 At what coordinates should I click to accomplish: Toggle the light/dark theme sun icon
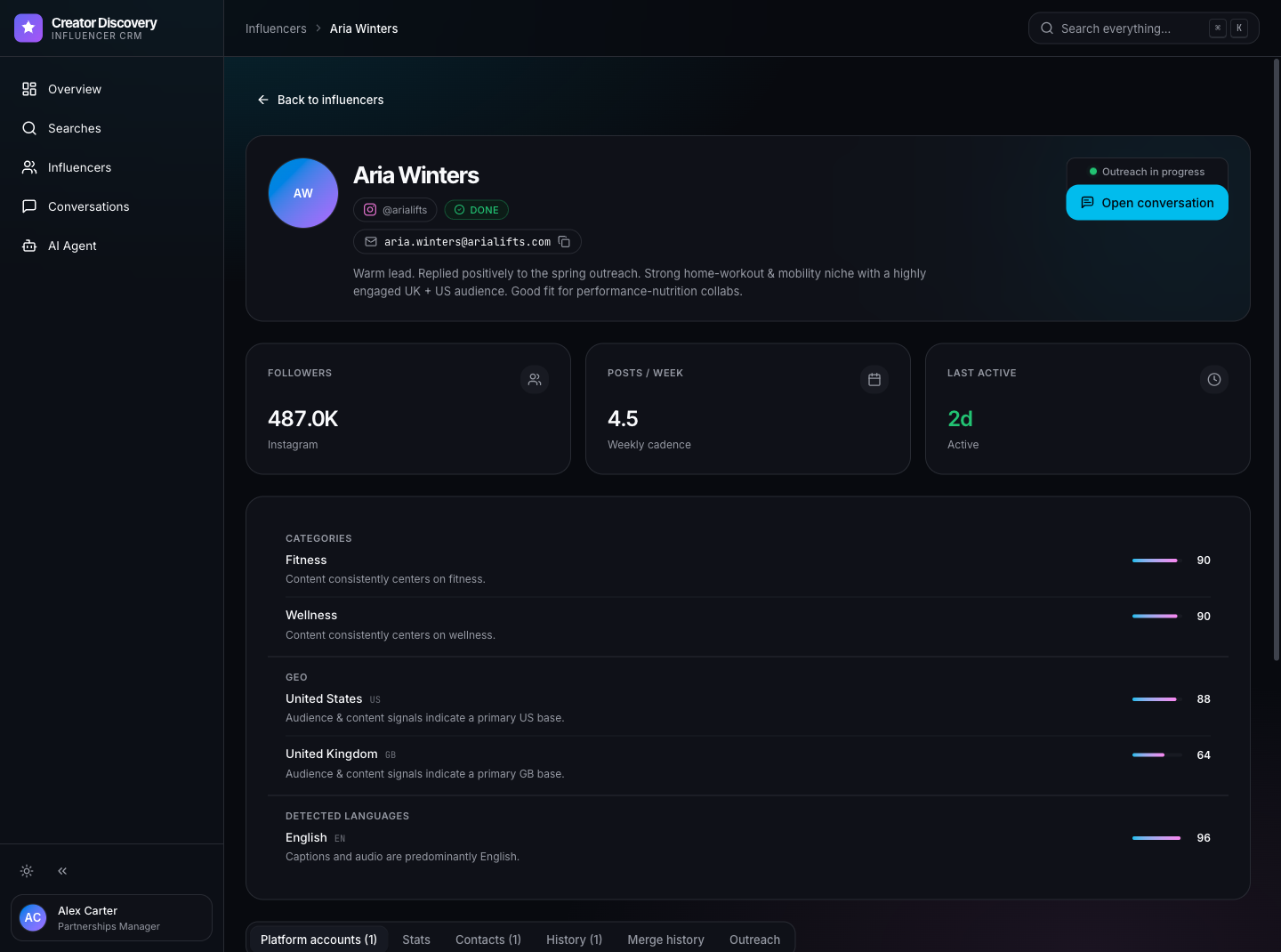[27, 871]
